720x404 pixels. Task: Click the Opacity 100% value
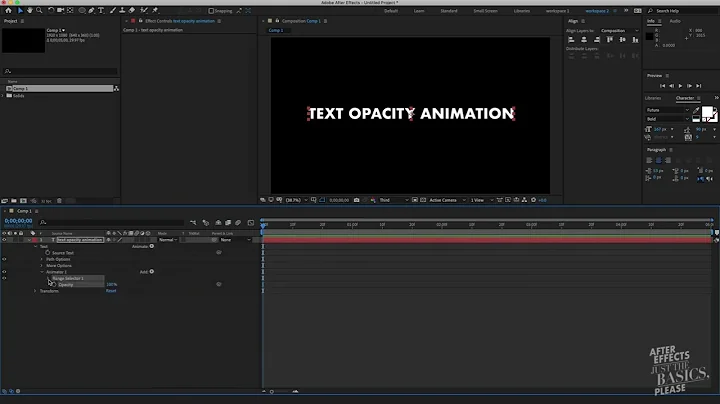coord(111,285)
